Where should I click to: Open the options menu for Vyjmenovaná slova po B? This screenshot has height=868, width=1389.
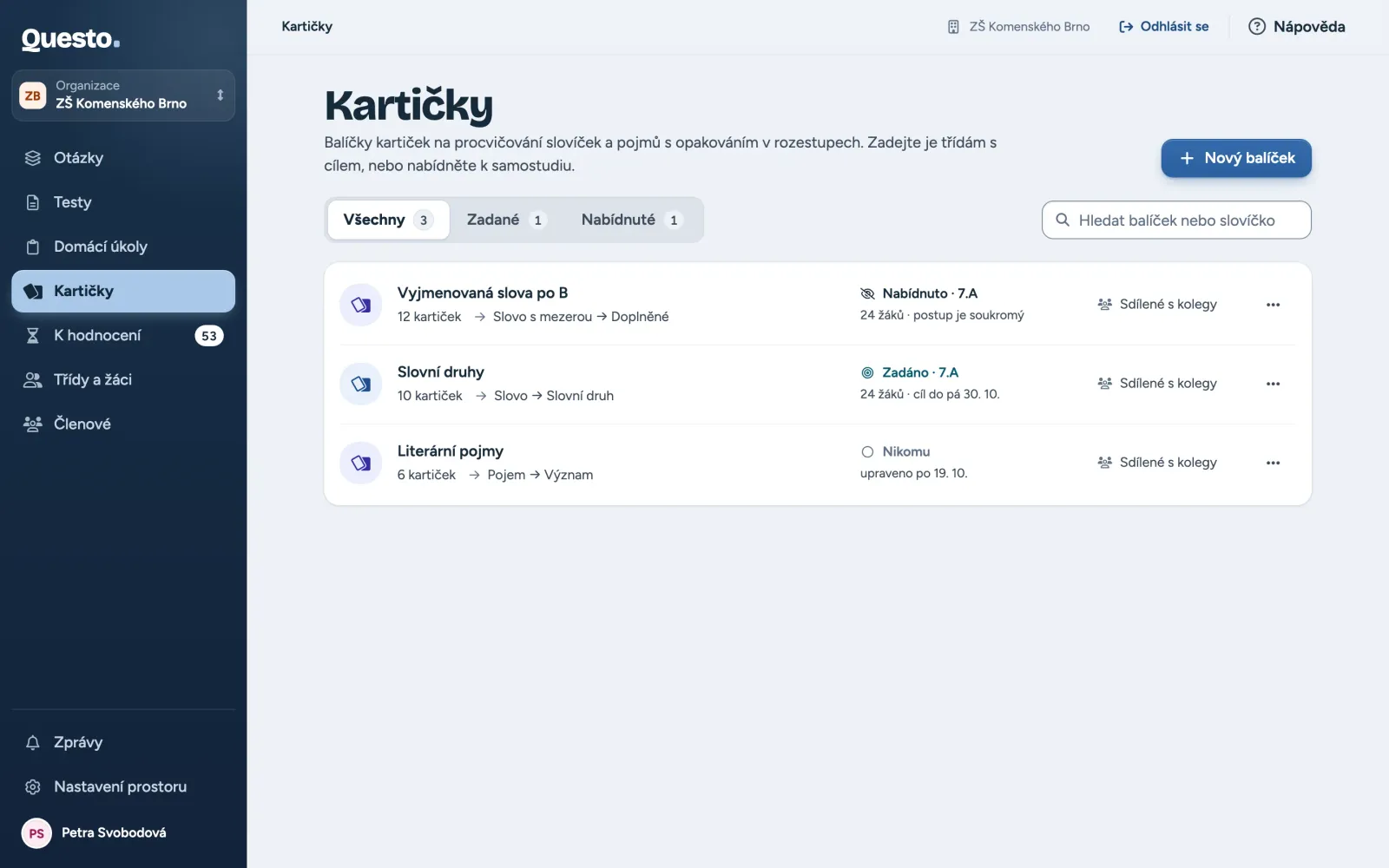(1273, 305)
